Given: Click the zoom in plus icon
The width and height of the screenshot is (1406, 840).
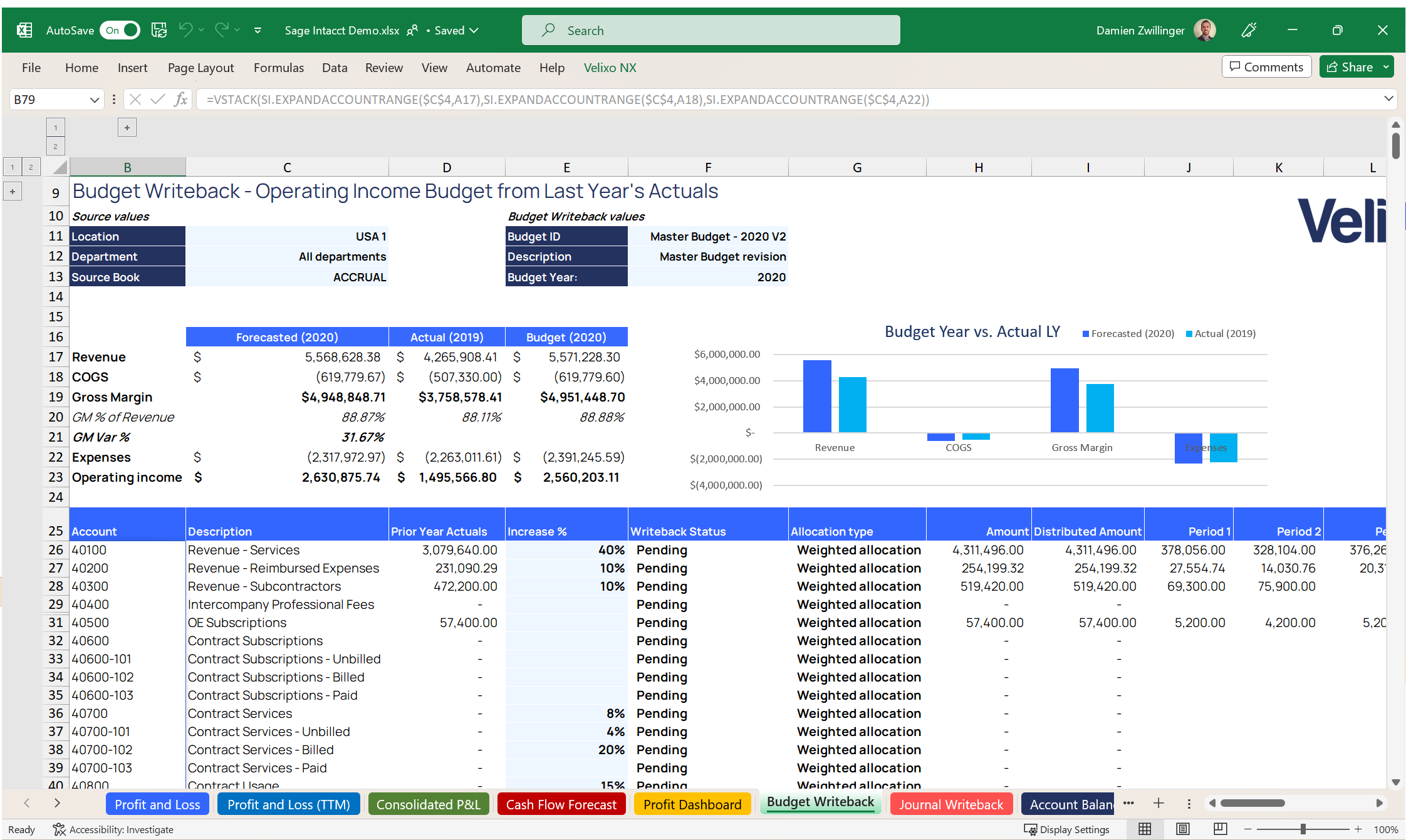Looking at the screenshot, I should point(1358,829).
